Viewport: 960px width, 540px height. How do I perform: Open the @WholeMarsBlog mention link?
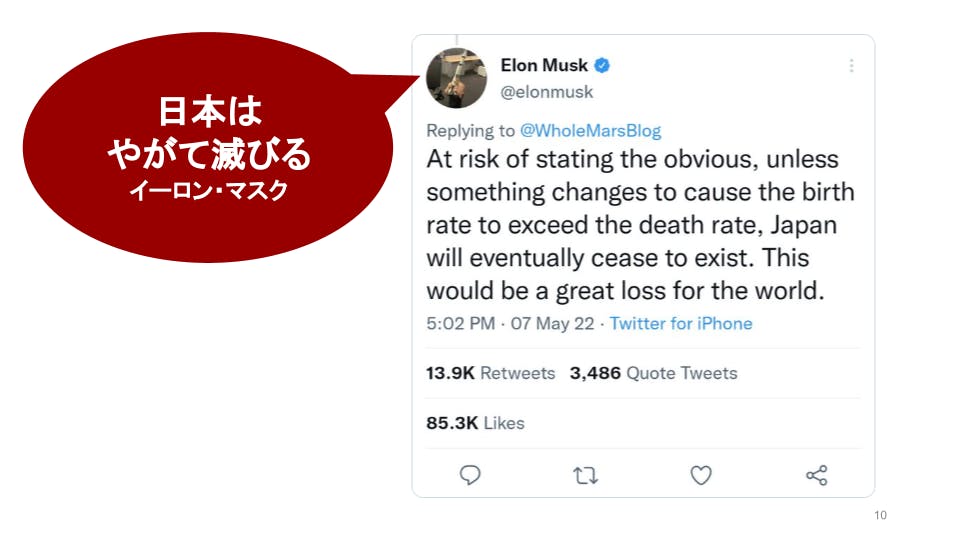click(590, 131)
